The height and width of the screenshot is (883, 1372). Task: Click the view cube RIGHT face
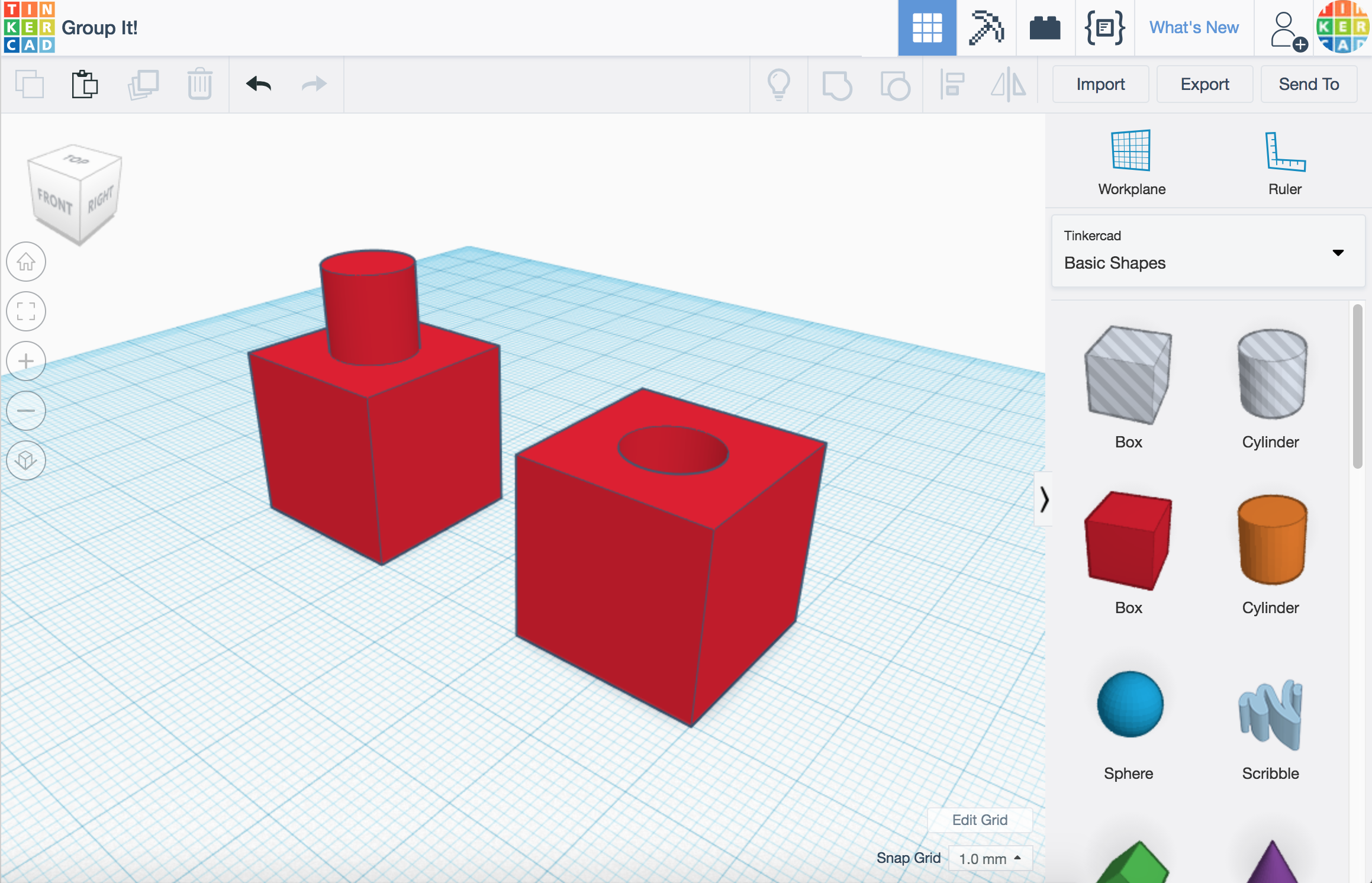[101, 199]
